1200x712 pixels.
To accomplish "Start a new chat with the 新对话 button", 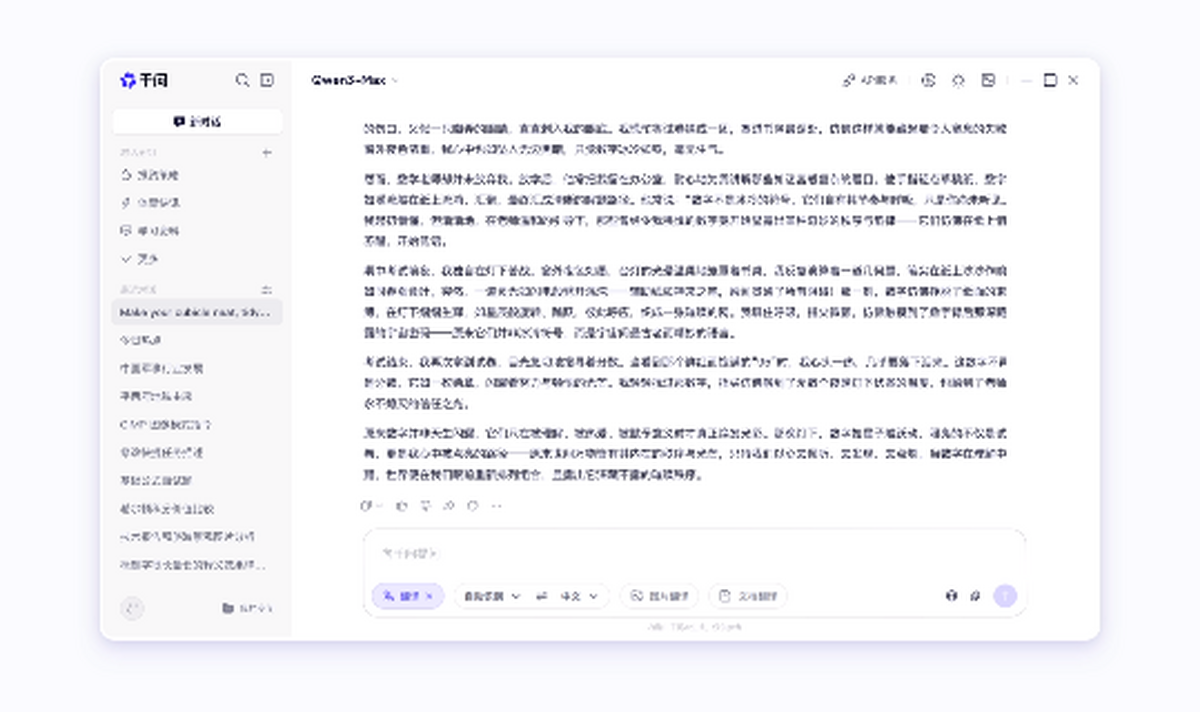I will click(x=197, y=122).
